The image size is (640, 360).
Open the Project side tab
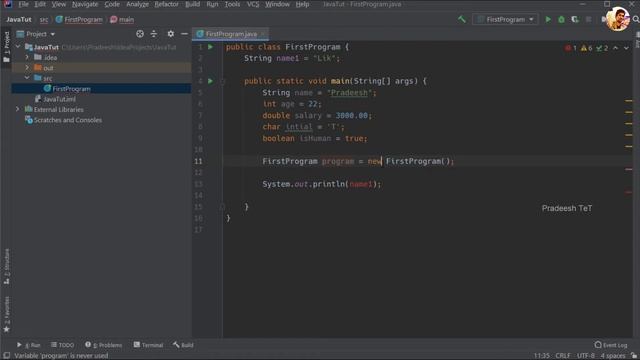(6, 47)
